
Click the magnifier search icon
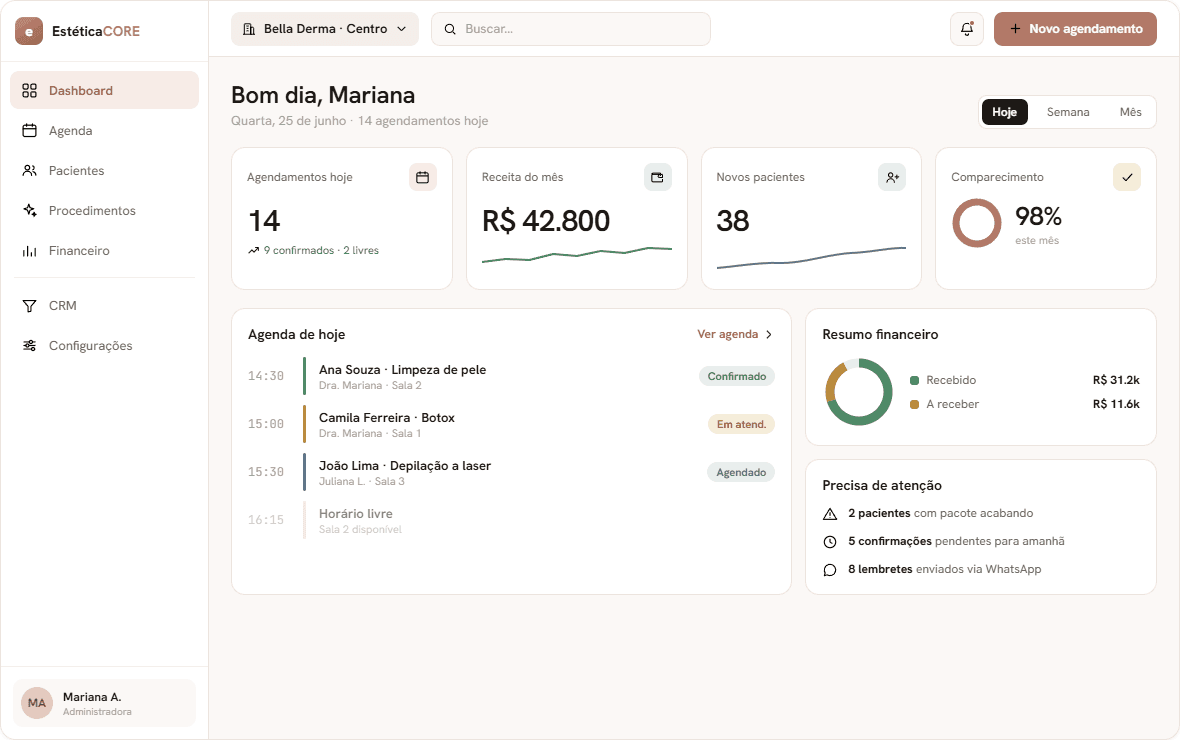450,29
